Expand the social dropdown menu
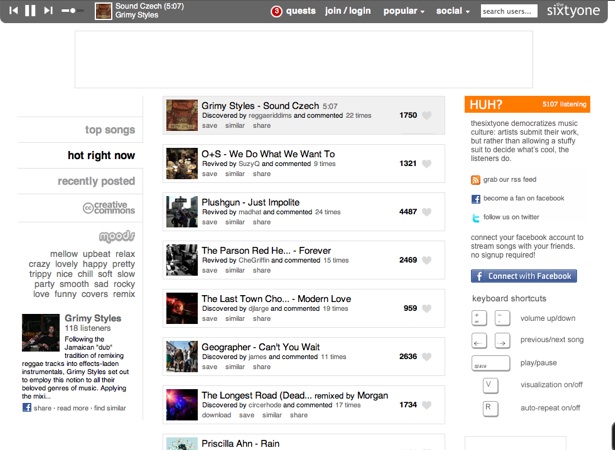Screen dimensions: 615x450 click(453, 11)
